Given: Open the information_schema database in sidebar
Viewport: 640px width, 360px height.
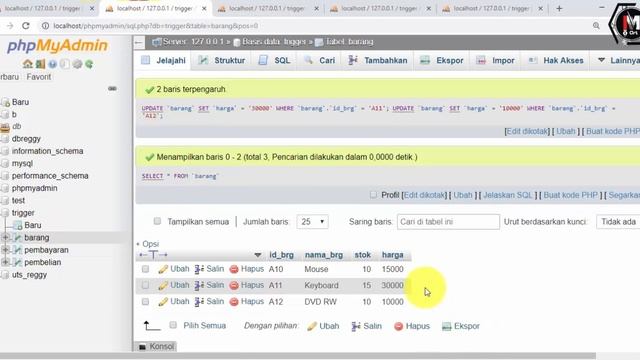Looking at the screenshot, I should coord(47,151).
